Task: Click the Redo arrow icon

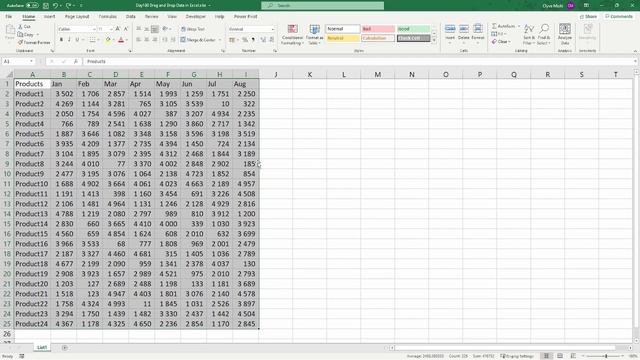Action: click(x=68, y=6)
